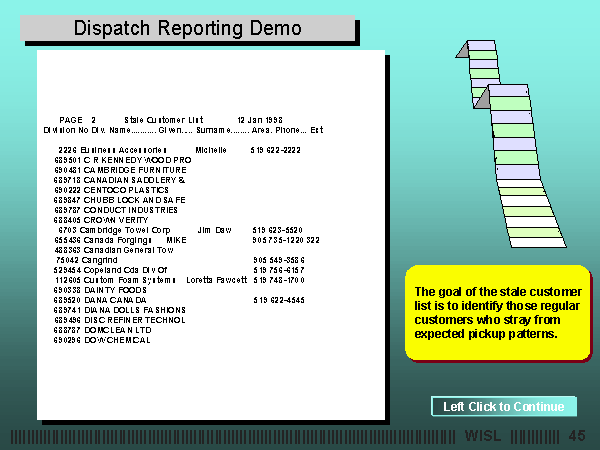The width and height of the screenshot is (600, 450).
Task: Click the slide number 45
Action: coord(576,436)
